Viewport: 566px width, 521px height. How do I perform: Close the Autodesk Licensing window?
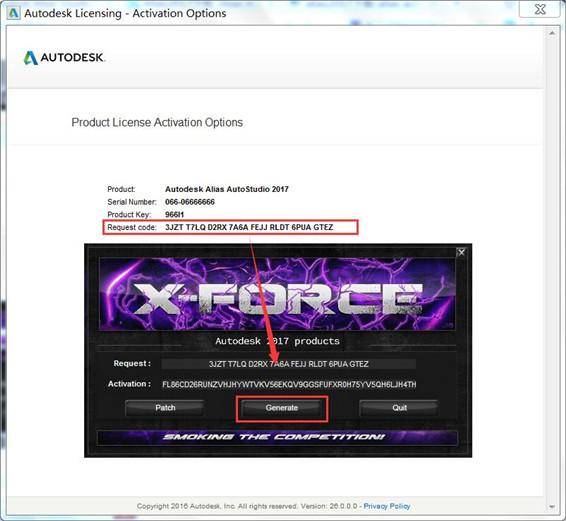540,9
